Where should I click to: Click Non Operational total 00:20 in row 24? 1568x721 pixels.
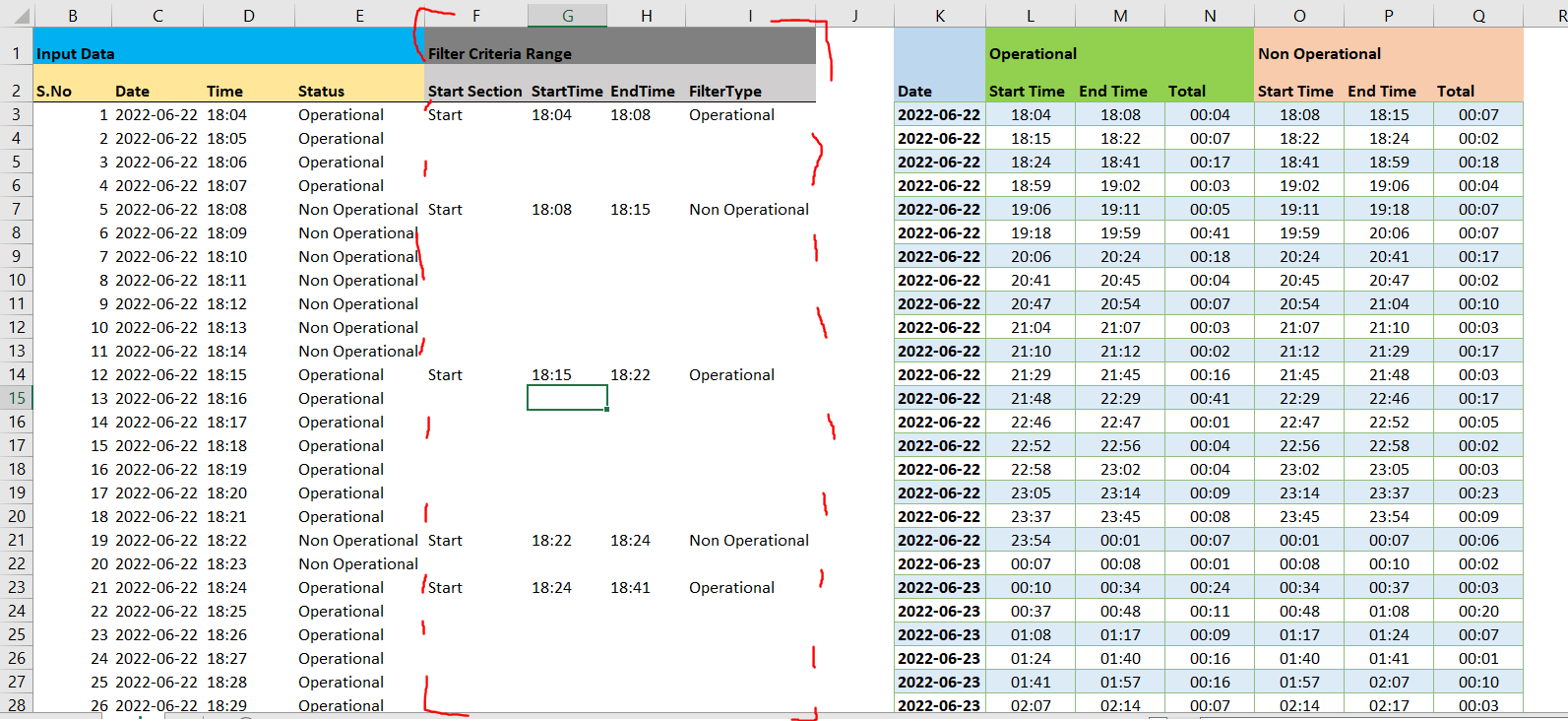coord(1478,611)
